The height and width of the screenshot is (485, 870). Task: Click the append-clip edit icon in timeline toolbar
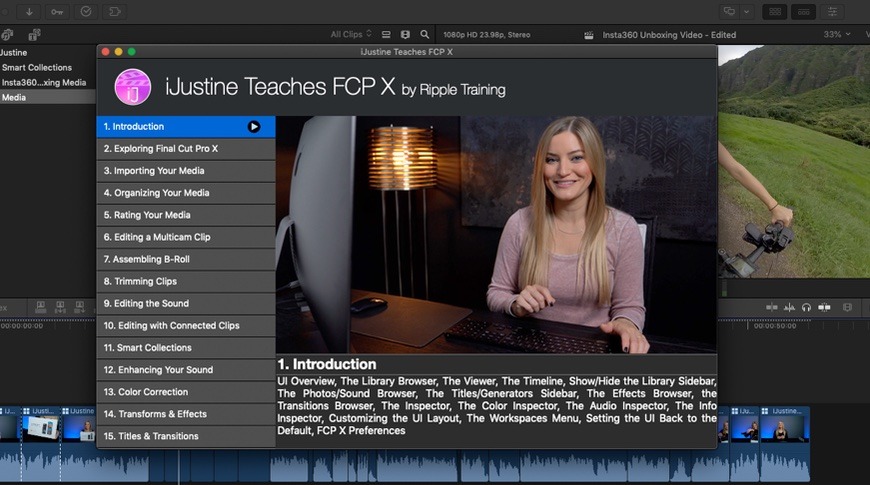pyautogui.click(x=79, y=307)
